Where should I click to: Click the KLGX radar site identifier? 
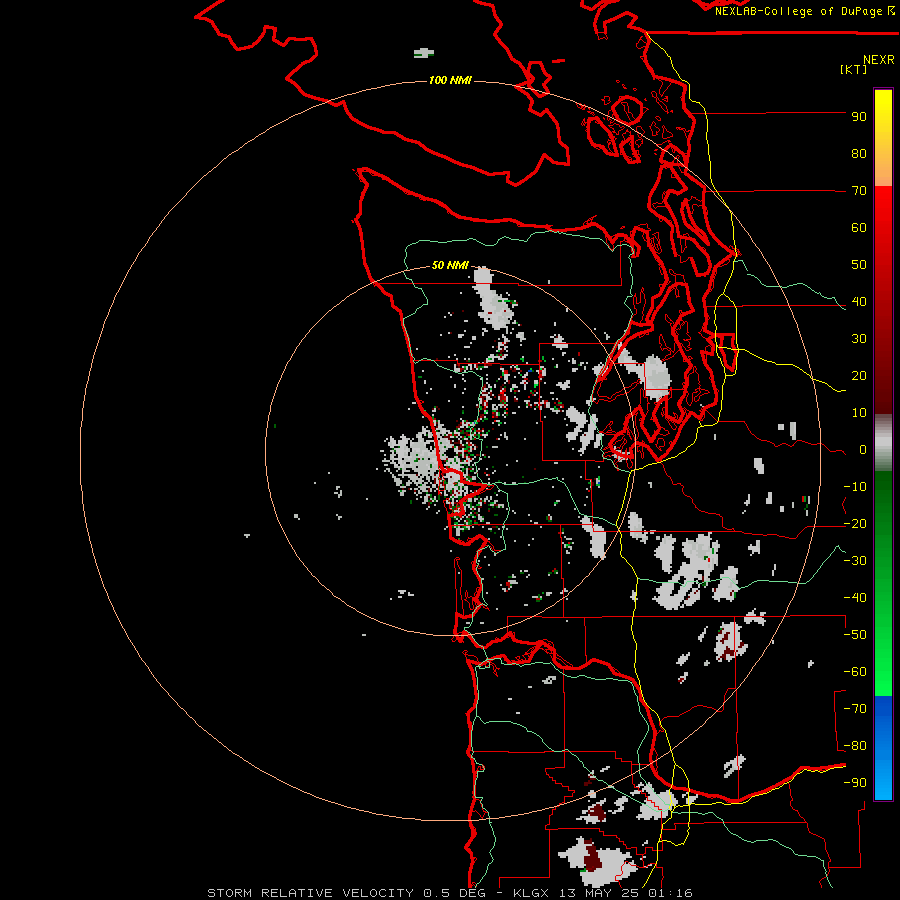pyautogui.click(x=533, y=893)
